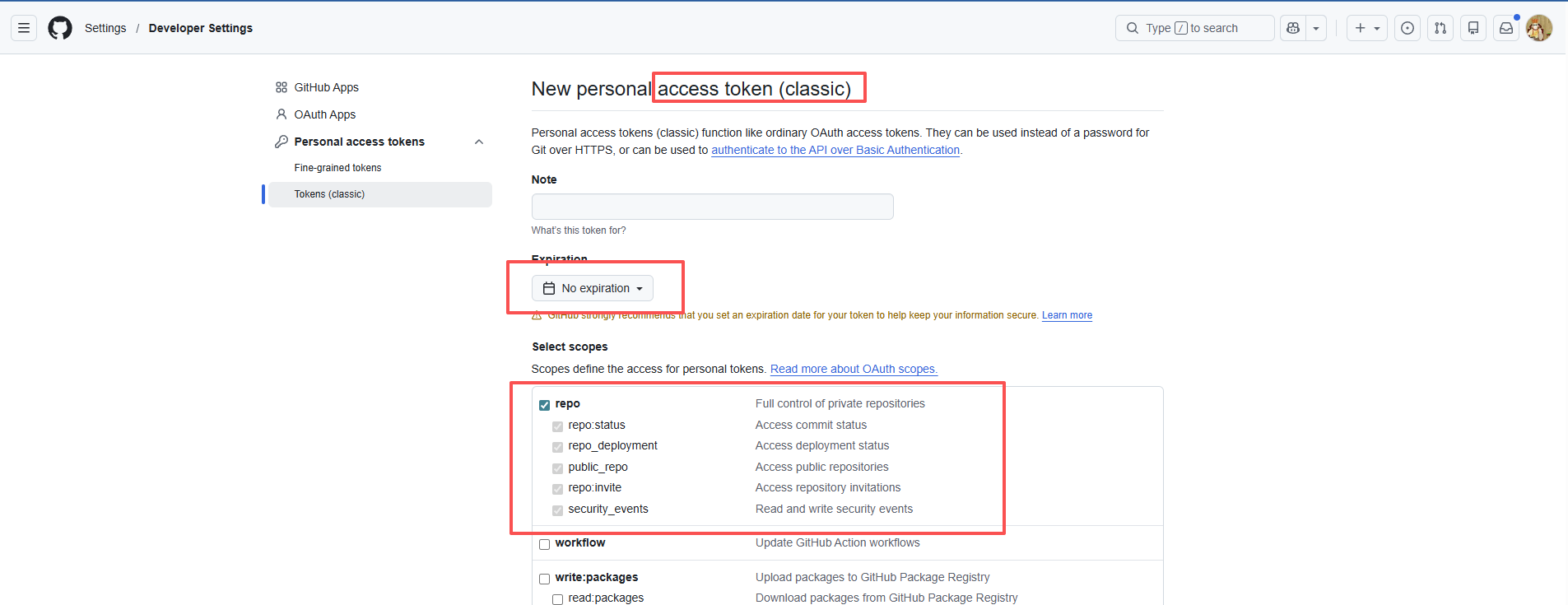Open the Copilot chat icon
Image resolution: width=1568 pixels, height=605 pixels.
1293,28
